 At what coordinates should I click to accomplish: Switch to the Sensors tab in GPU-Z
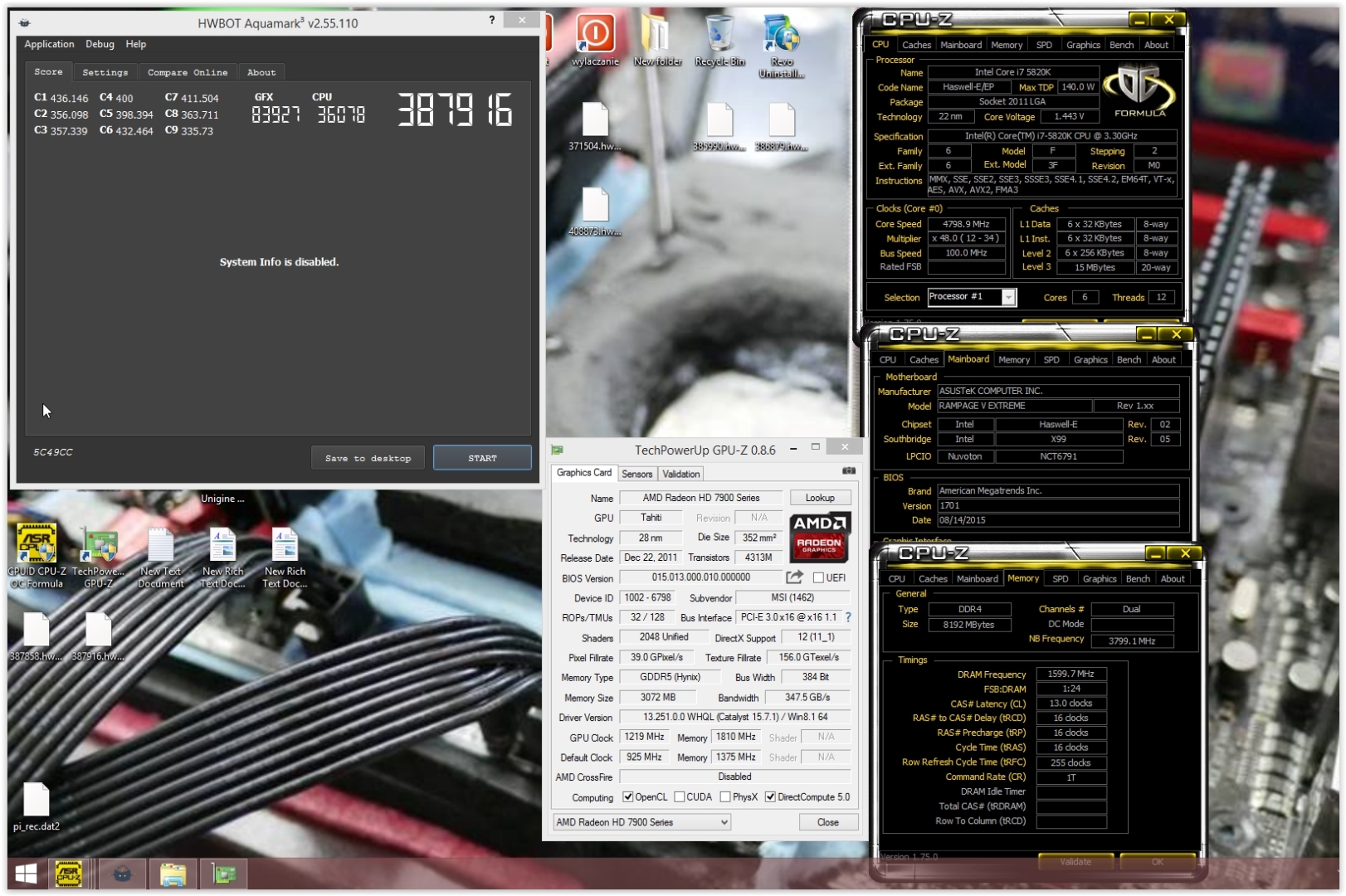click(637, 474)
